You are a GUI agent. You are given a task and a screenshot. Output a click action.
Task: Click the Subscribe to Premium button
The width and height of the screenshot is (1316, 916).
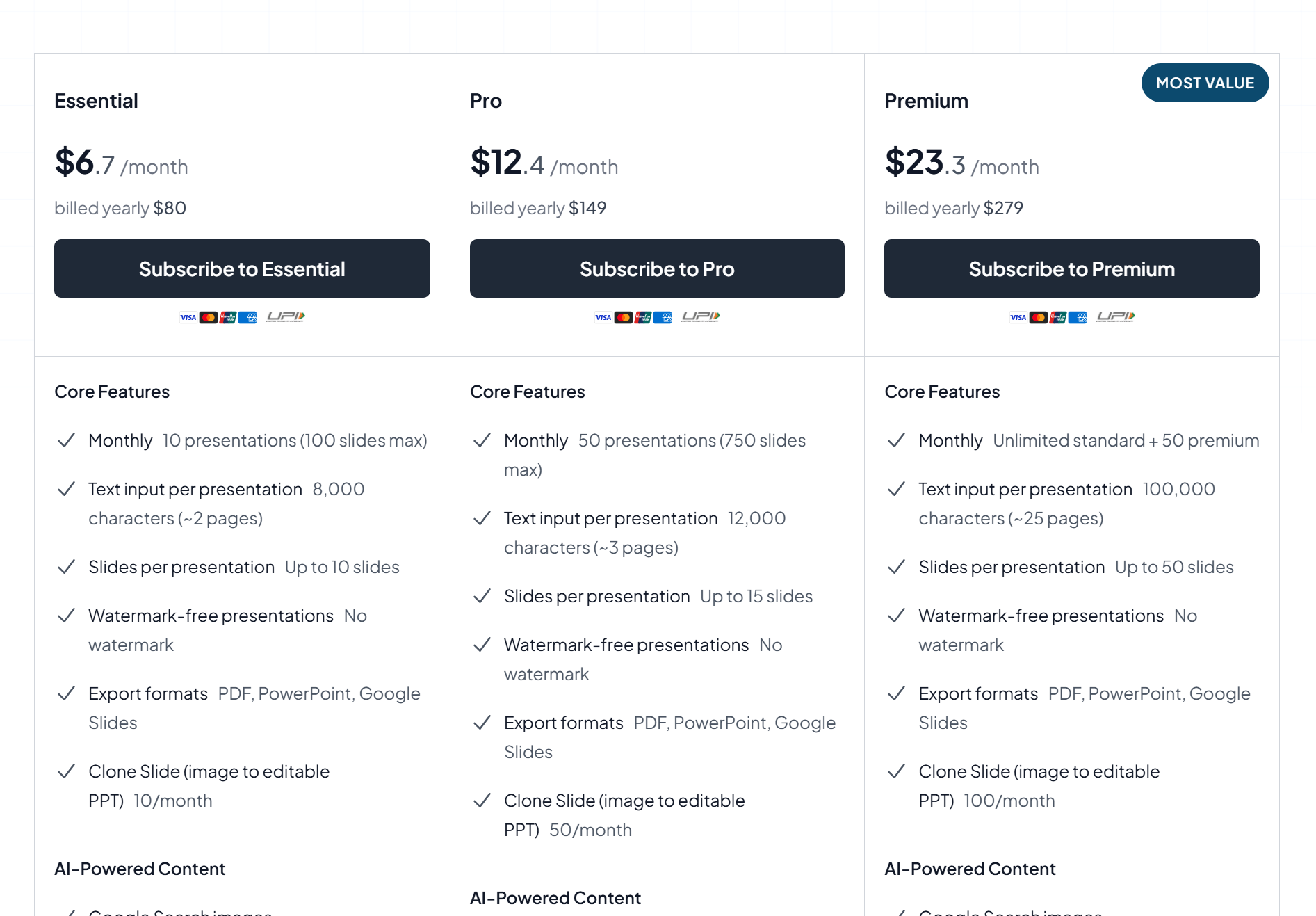[1071, 268]
